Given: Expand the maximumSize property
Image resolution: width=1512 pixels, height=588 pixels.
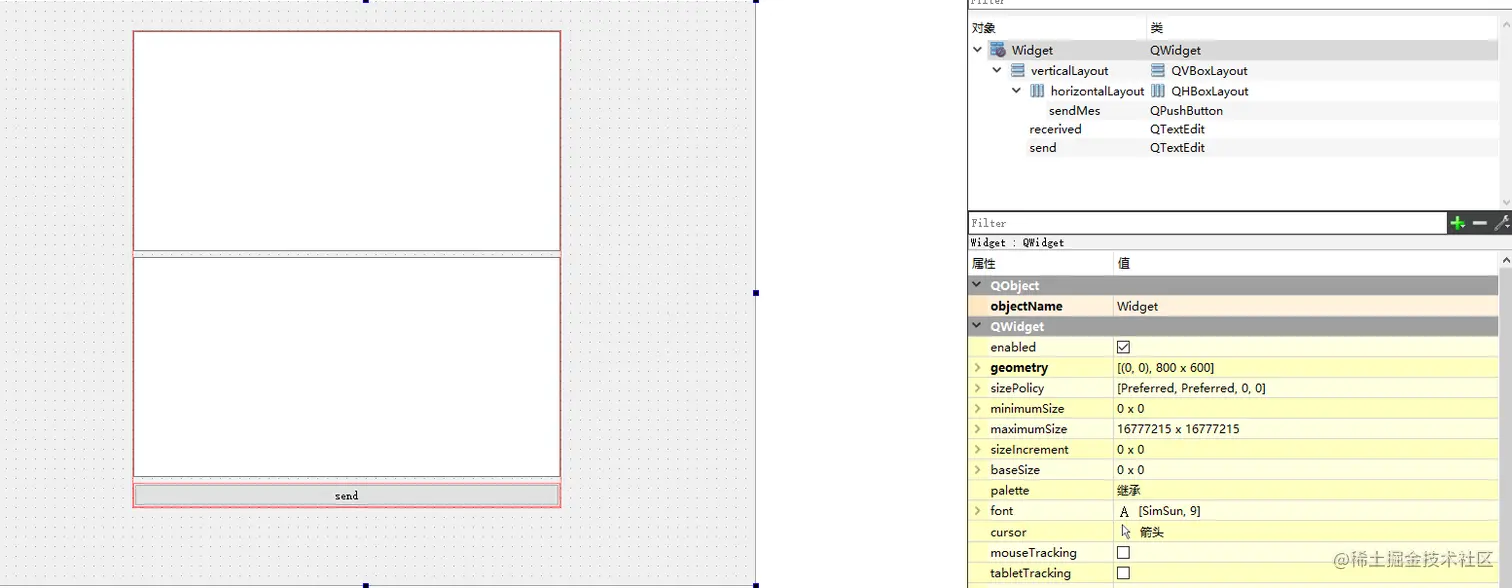Looking at the screenshot, I should tap(977, 429).
